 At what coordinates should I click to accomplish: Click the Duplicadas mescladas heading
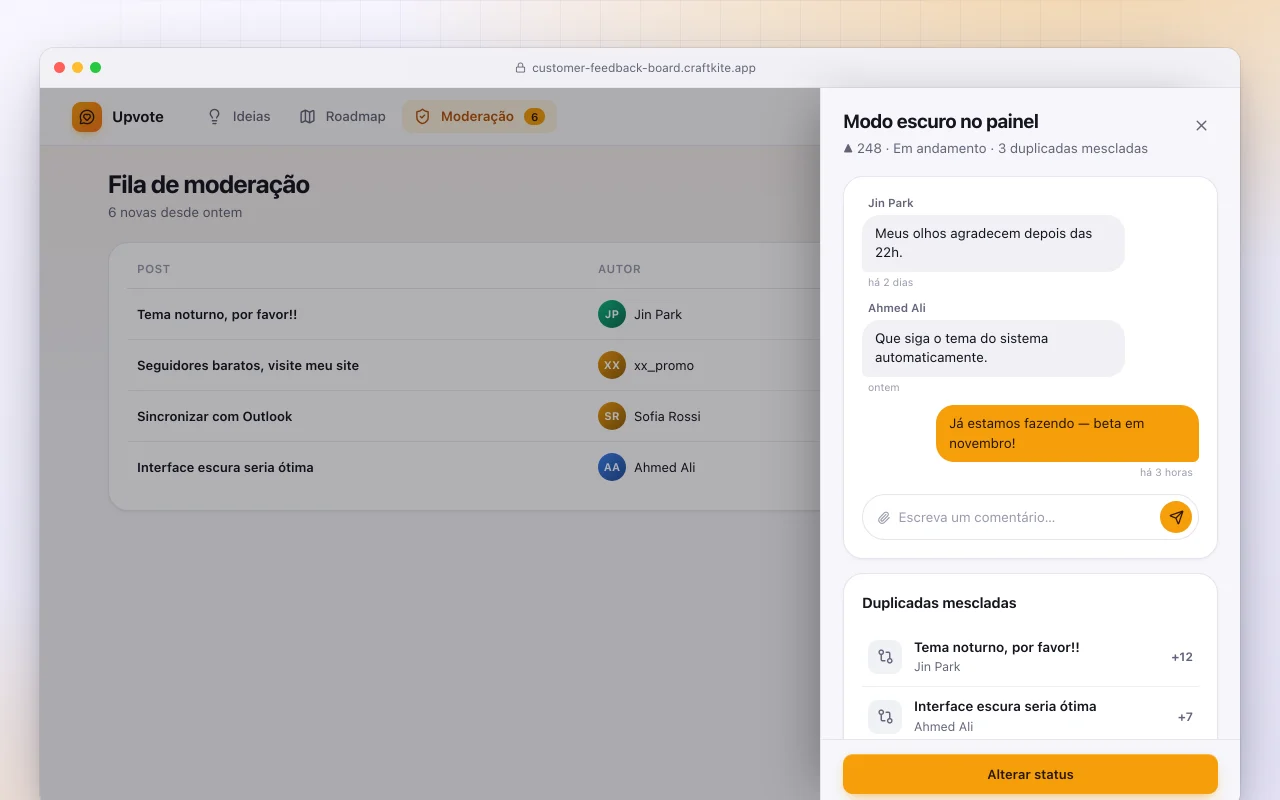tap(939, 603)
